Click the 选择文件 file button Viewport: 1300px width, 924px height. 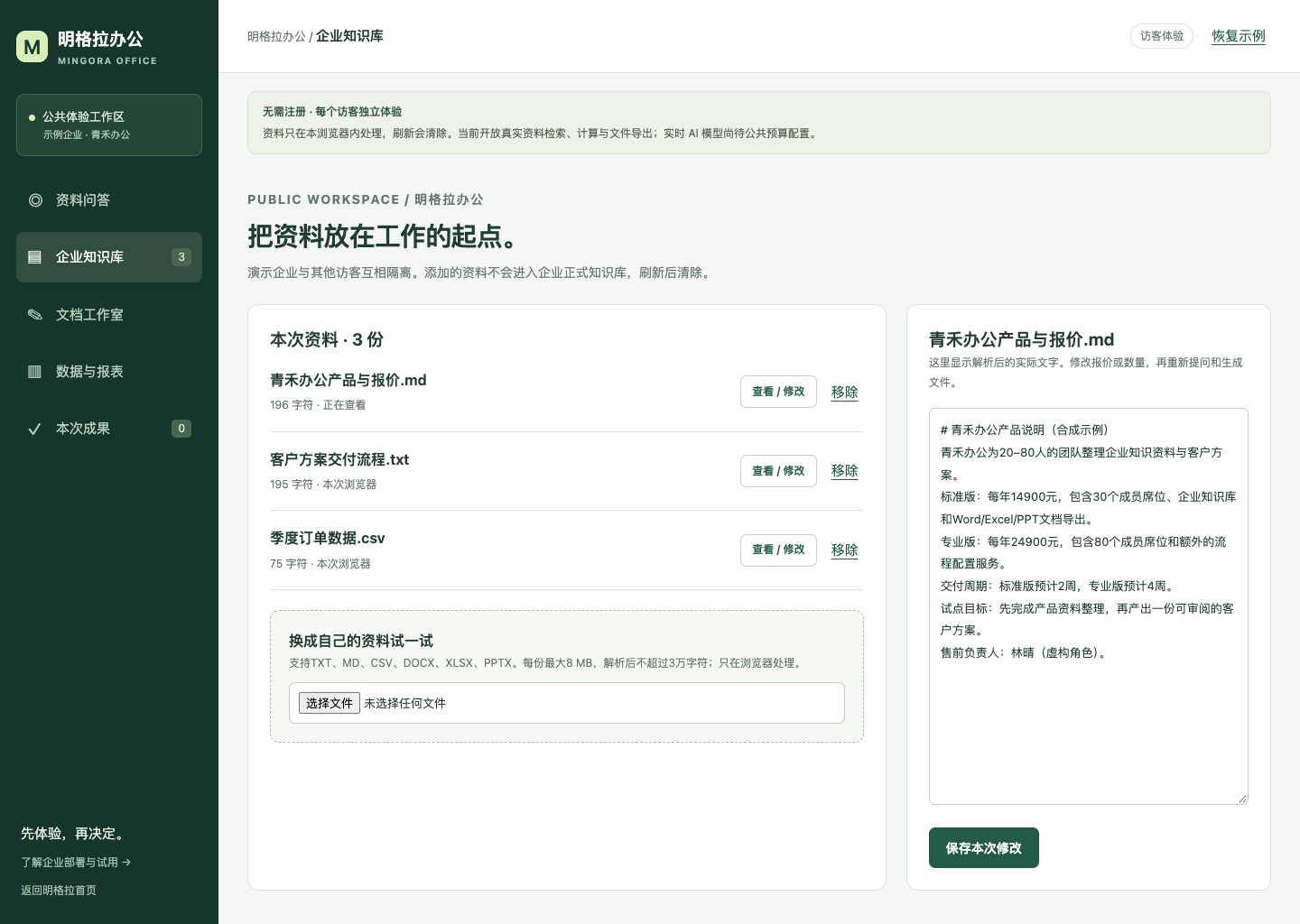(x=330, y=703)
